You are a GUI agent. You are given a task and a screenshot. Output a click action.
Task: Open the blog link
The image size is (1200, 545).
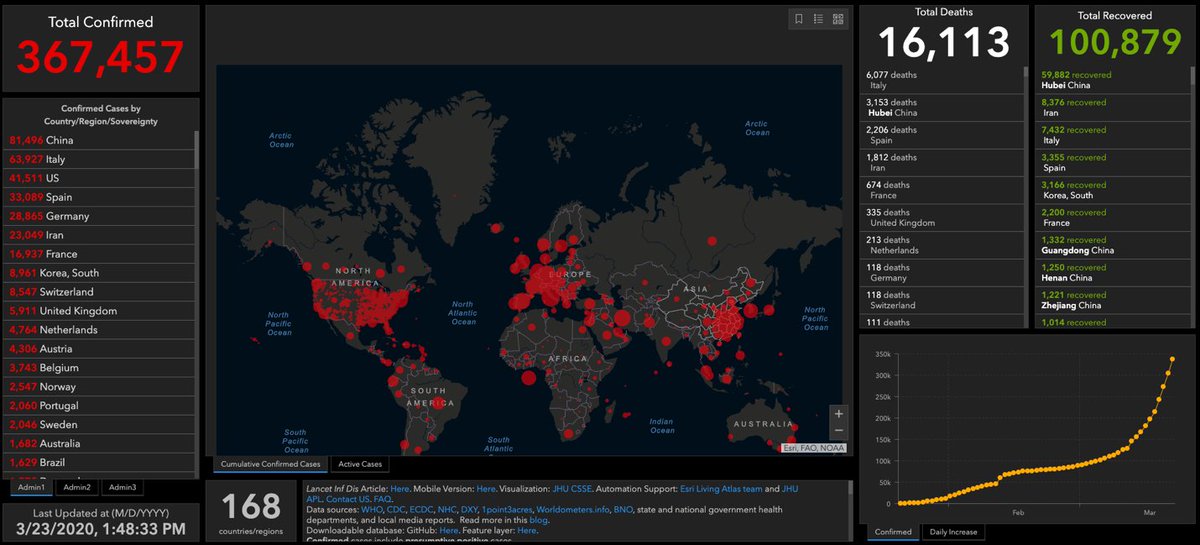click(x=539, y=520)
